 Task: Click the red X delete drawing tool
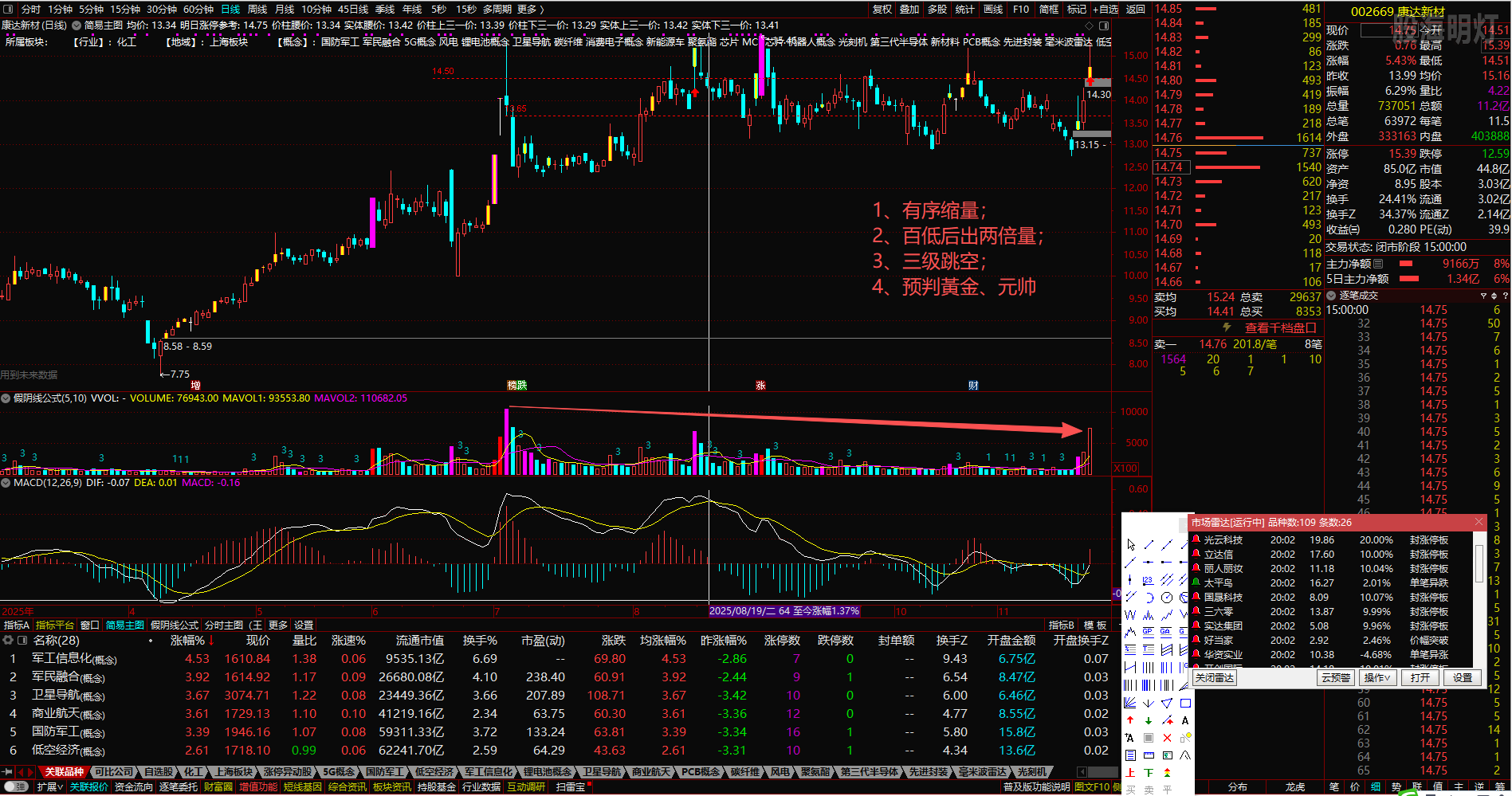(x=1167, y=738)
